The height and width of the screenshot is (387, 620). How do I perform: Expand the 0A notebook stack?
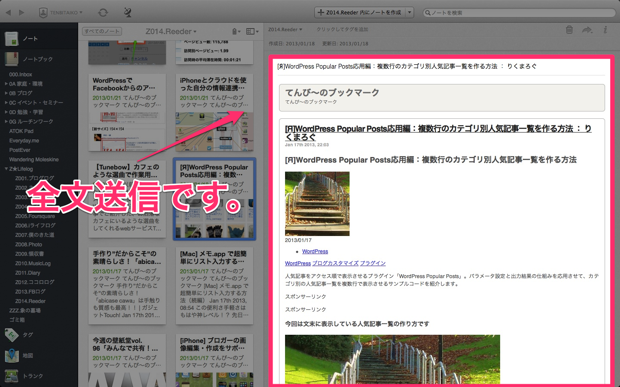pos(6,84)
